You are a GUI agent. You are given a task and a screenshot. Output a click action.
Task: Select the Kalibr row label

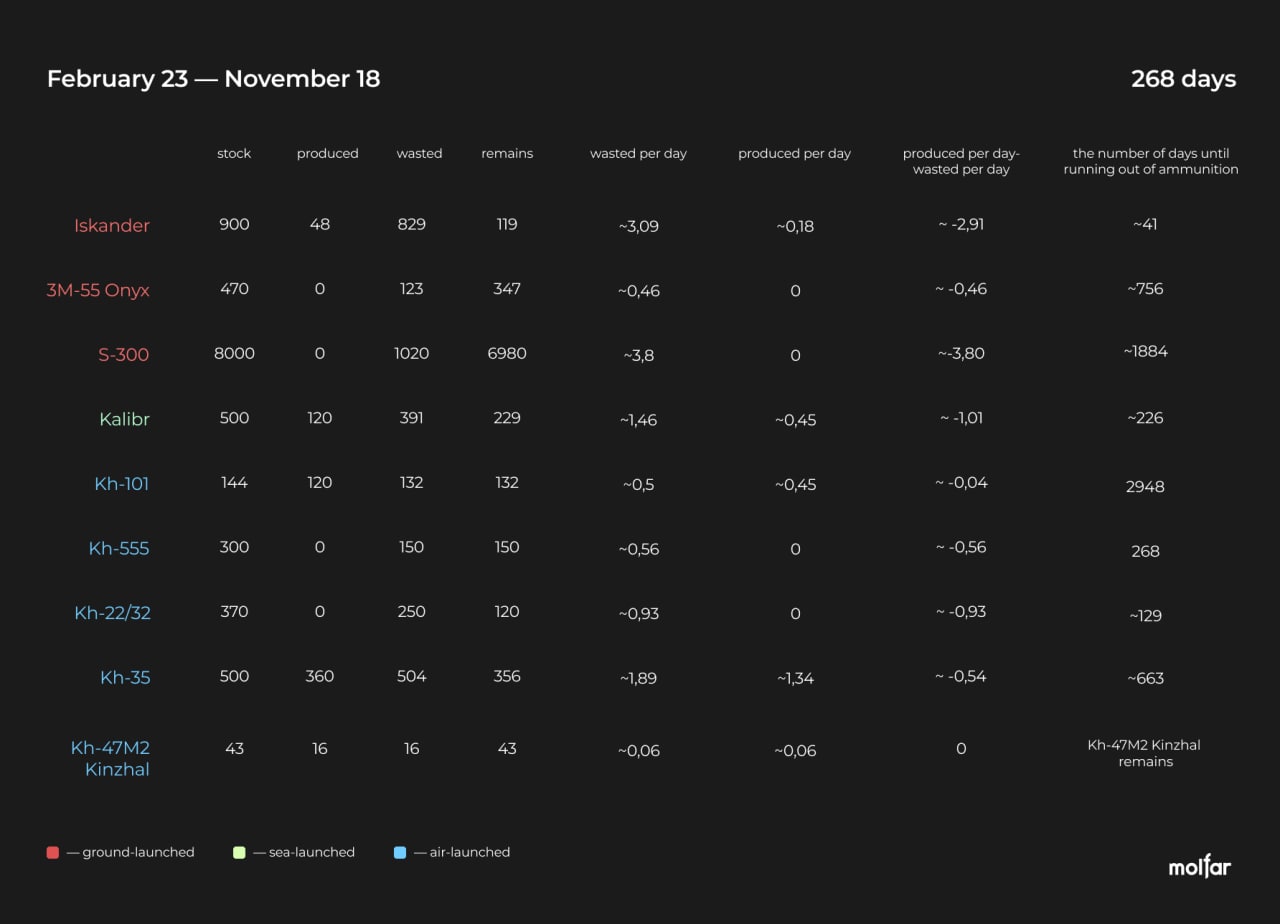124,420
